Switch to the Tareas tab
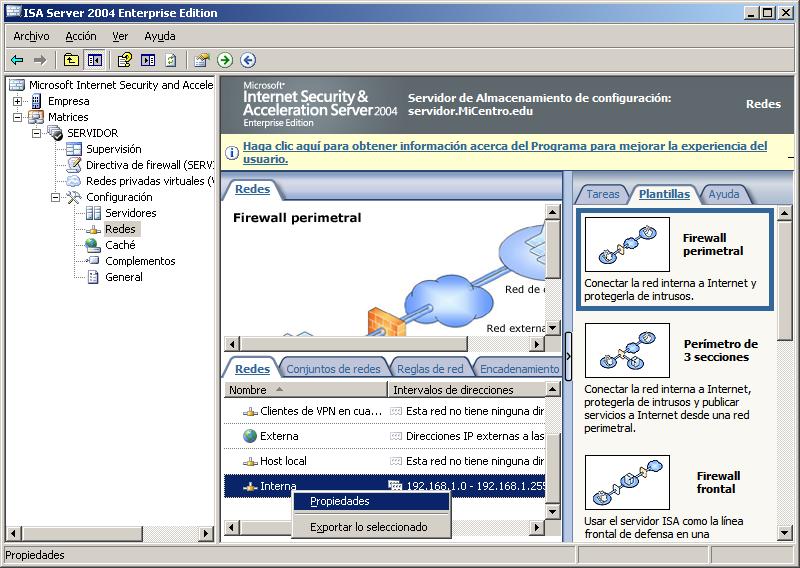The image size is (800, 568). point(603,194)
